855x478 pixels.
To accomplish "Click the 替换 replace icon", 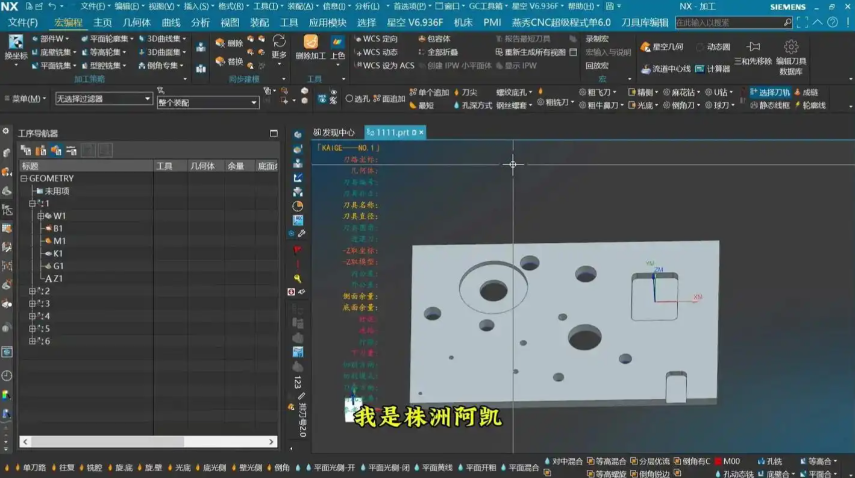I will tap(220, 61).
